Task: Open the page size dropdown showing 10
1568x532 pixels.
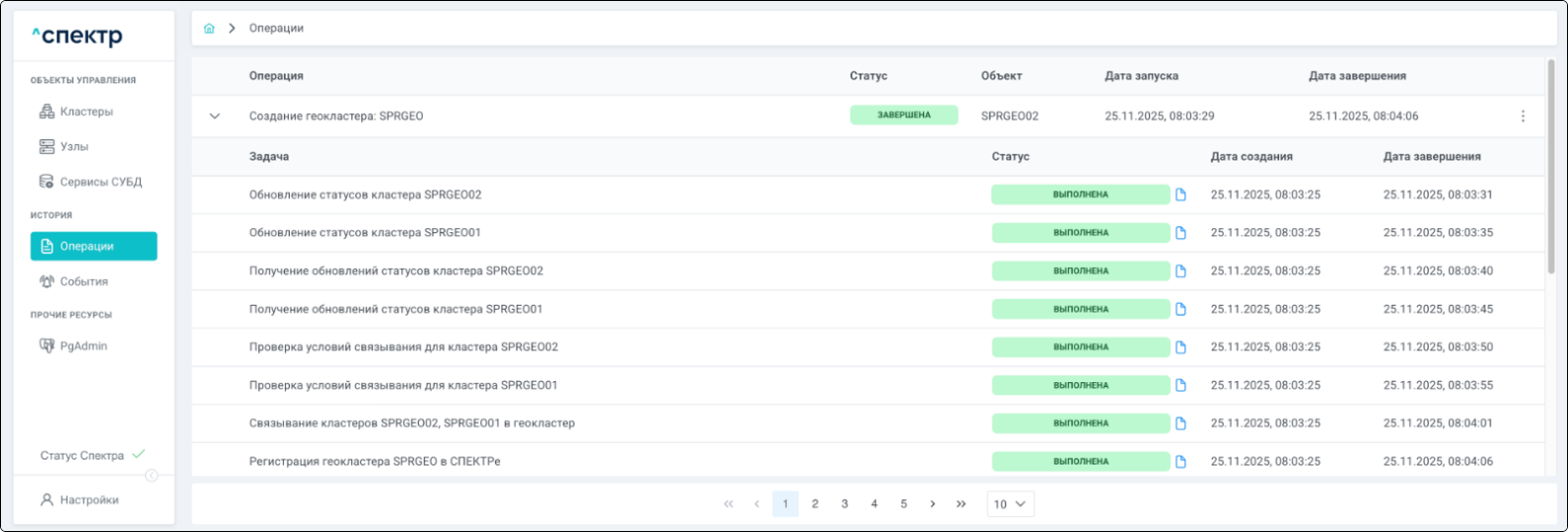Action: [x=1010, y=504]
